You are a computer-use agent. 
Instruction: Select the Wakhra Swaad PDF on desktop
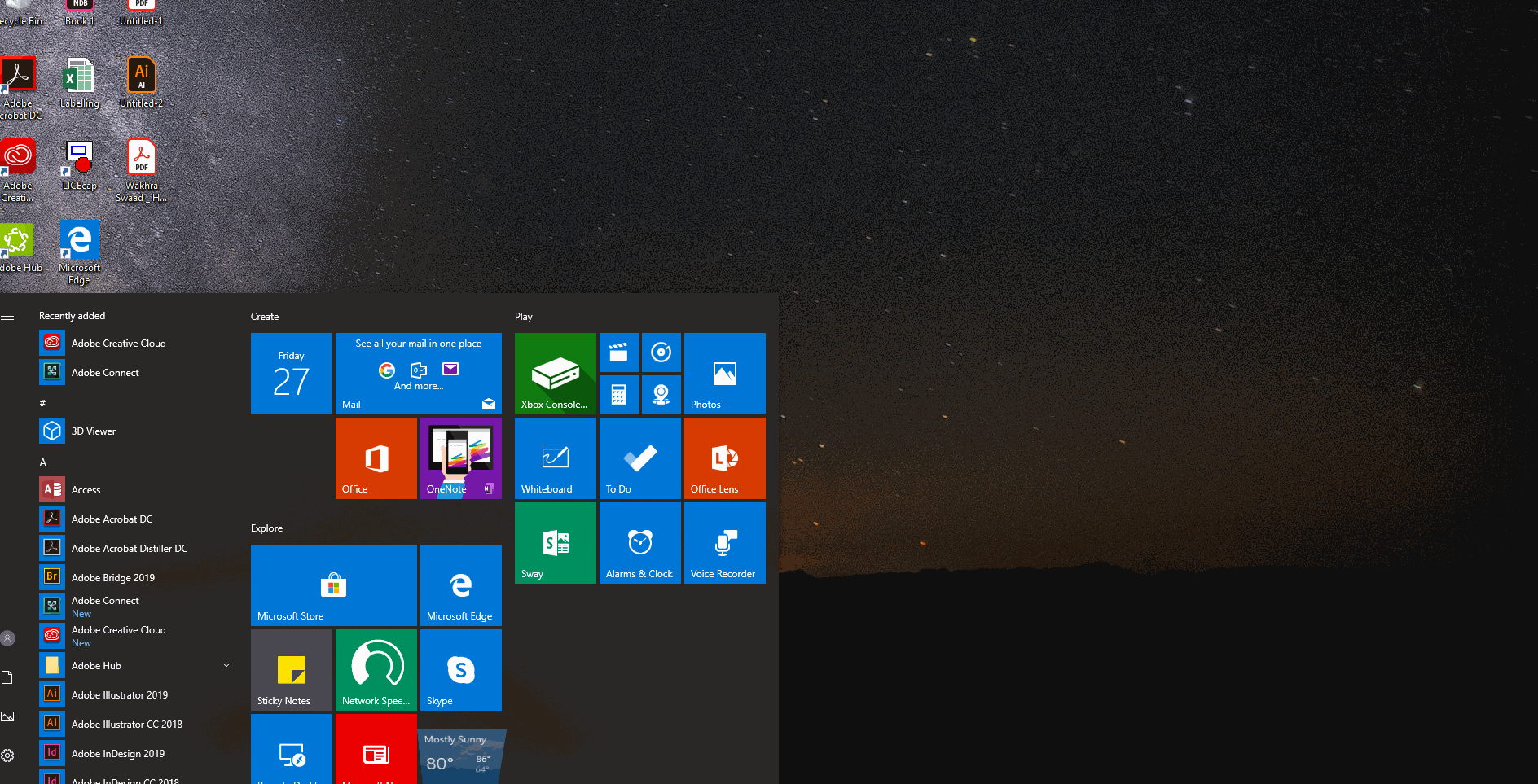pyautogui.click(x=141, y=170)
